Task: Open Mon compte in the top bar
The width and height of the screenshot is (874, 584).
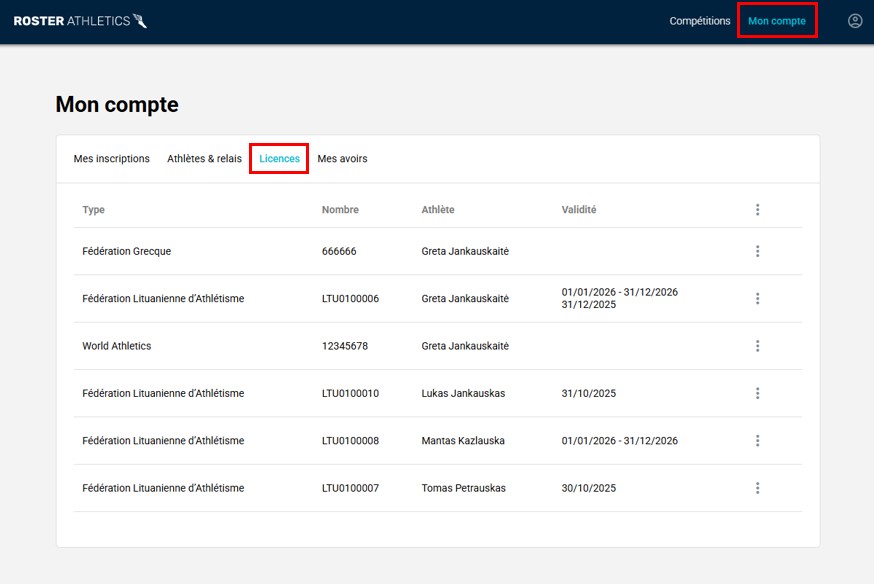Action: coord(776,21)
